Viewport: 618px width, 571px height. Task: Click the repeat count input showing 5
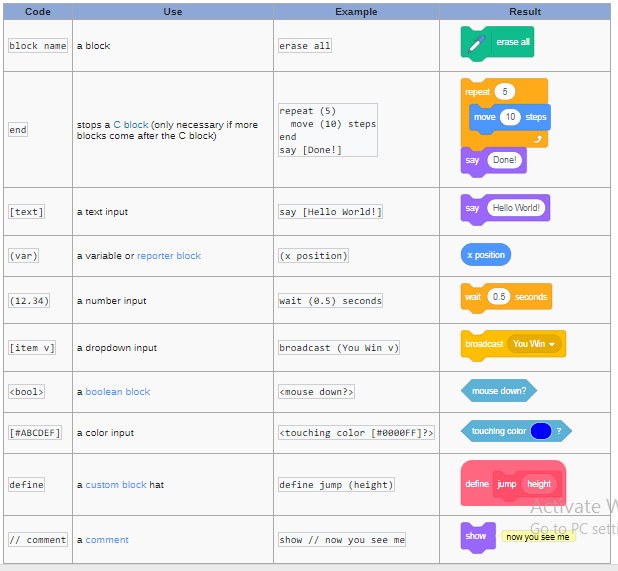coord(505,92)
